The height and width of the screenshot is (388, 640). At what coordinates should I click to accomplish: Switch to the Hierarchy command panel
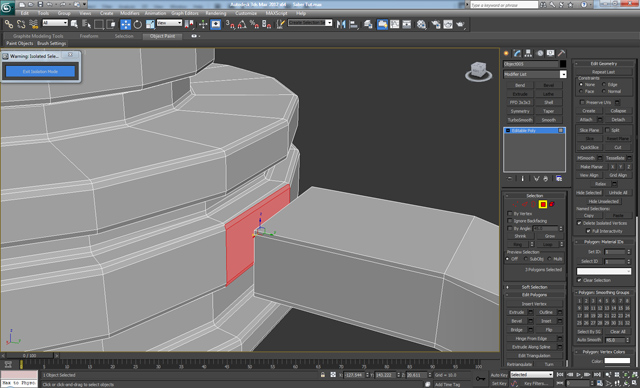pos(529,53)
